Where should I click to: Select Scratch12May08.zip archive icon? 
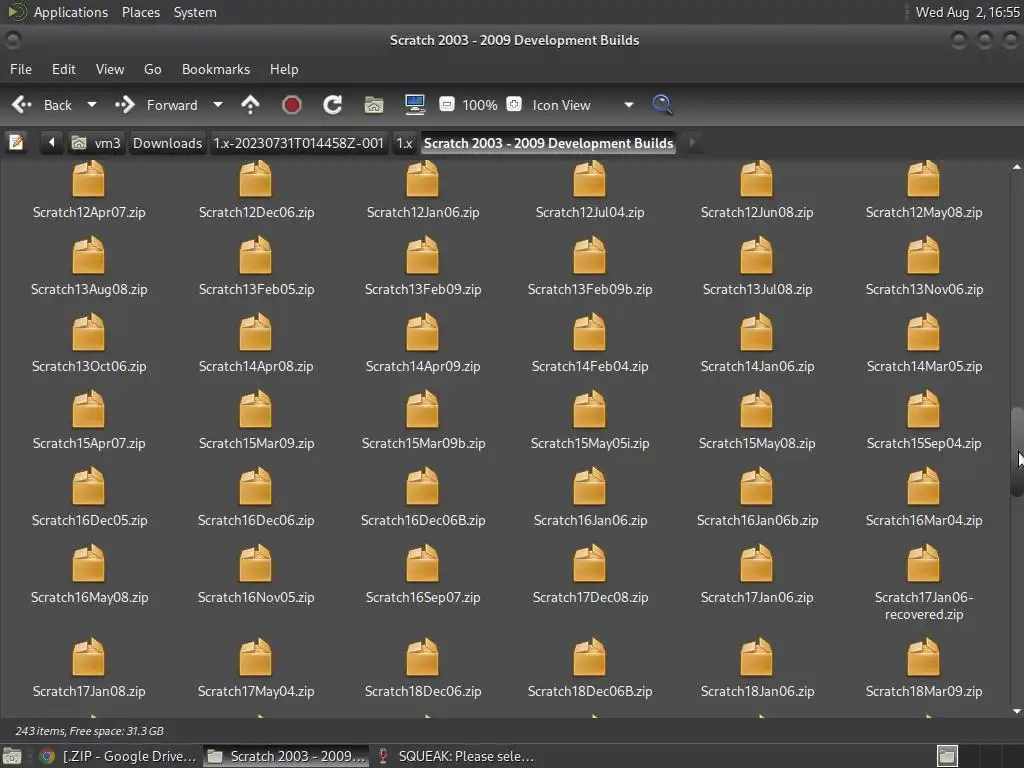923,178
